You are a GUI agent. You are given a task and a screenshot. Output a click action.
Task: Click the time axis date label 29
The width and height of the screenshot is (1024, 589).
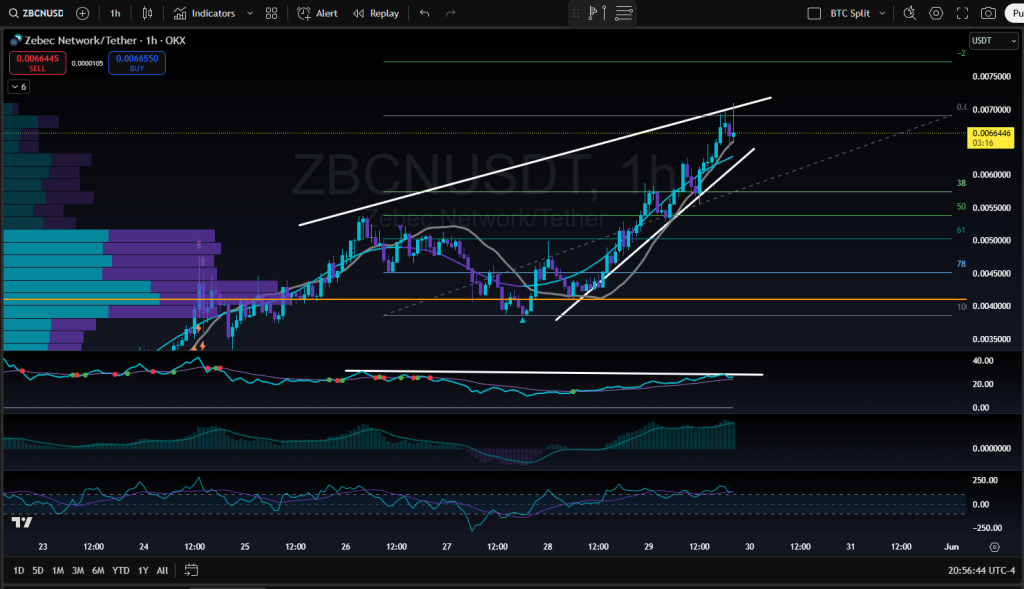pyautogui.click(x=648, y=547)
